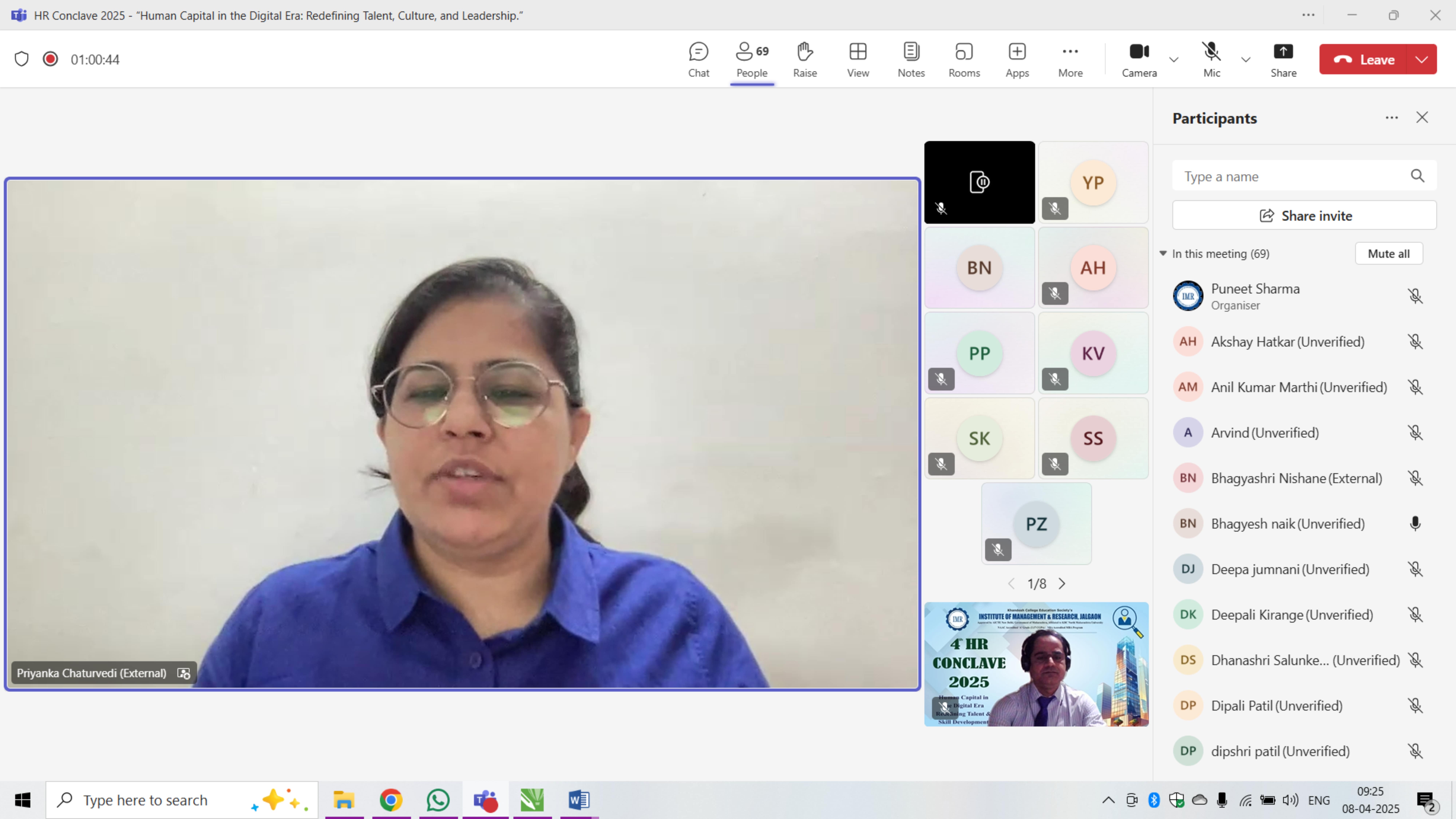Open the volume control in system tray
The height and width of the screenshot is (819, 1456).
[1290, 800]
